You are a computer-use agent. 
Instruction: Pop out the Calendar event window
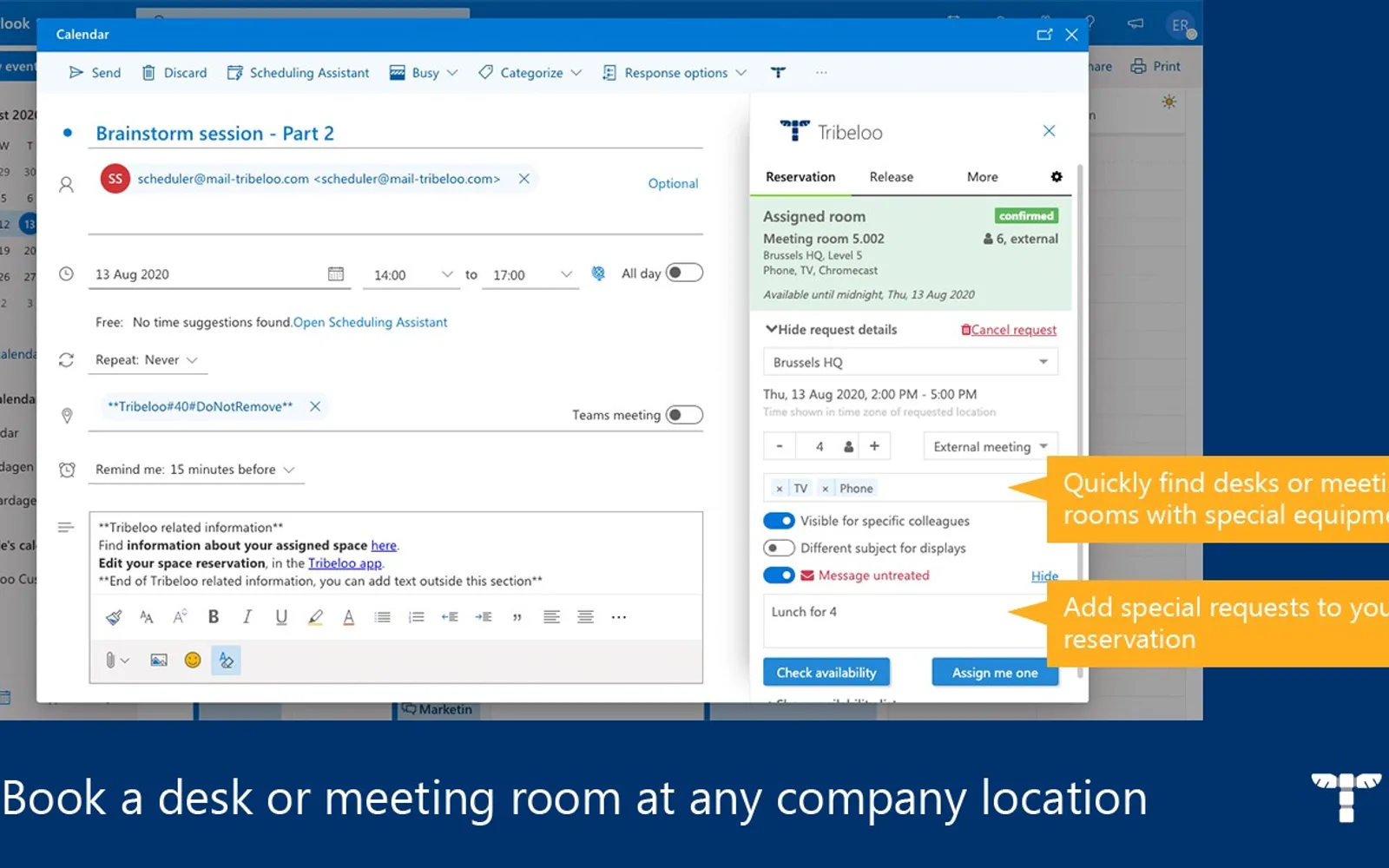(1044, 35)
